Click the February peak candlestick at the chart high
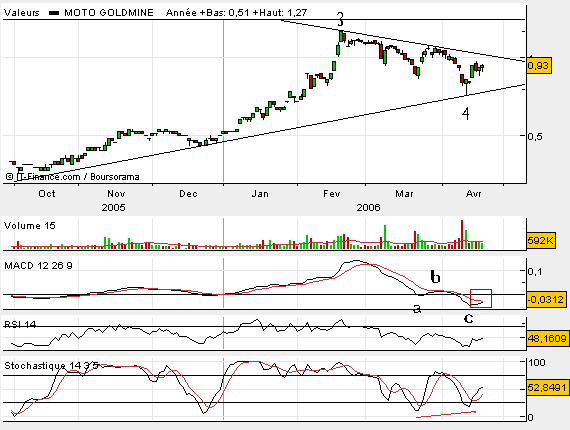This screenshot has height=430, width=570. coord(341,36)
